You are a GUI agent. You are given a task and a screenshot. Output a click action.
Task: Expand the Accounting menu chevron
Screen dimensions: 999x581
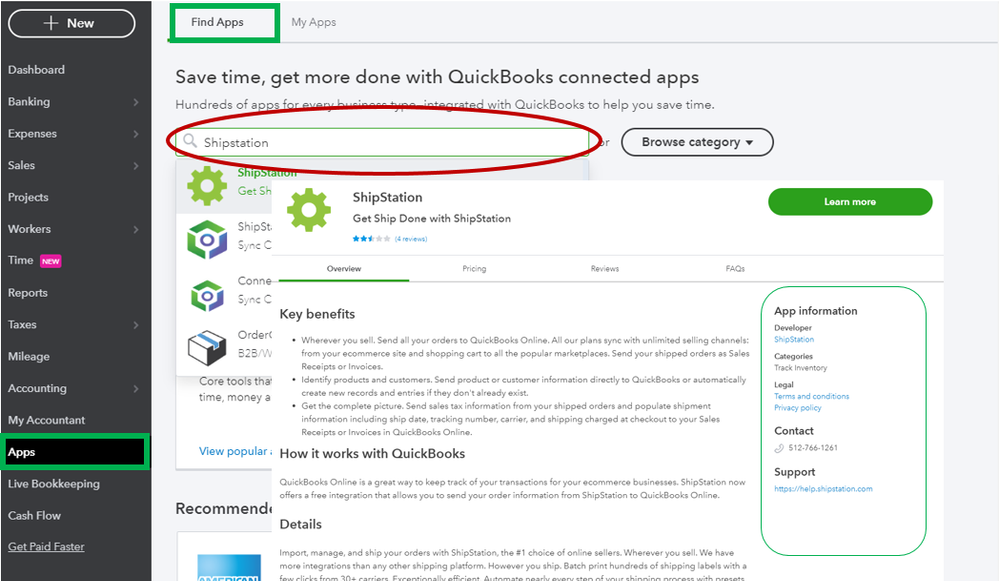tap(136, 389)
